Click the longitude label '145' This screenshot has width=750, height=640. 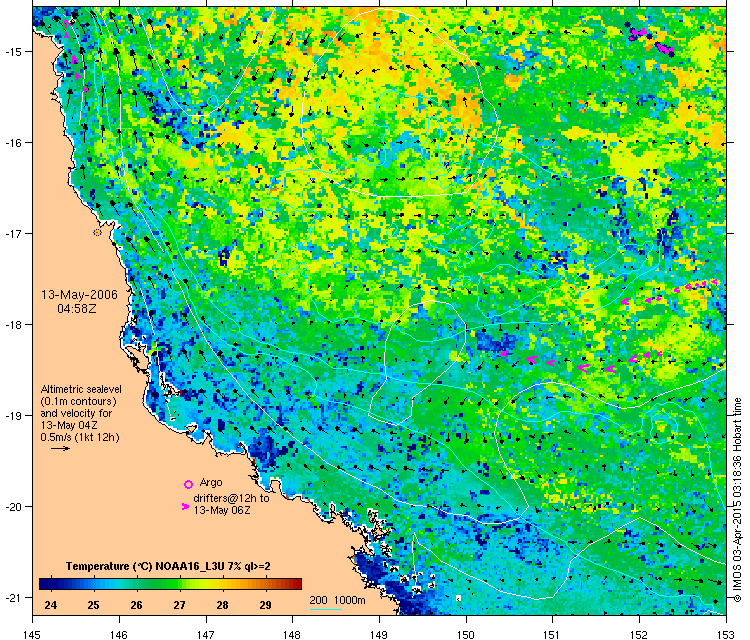pyautogui.click(x=32, y=634)
